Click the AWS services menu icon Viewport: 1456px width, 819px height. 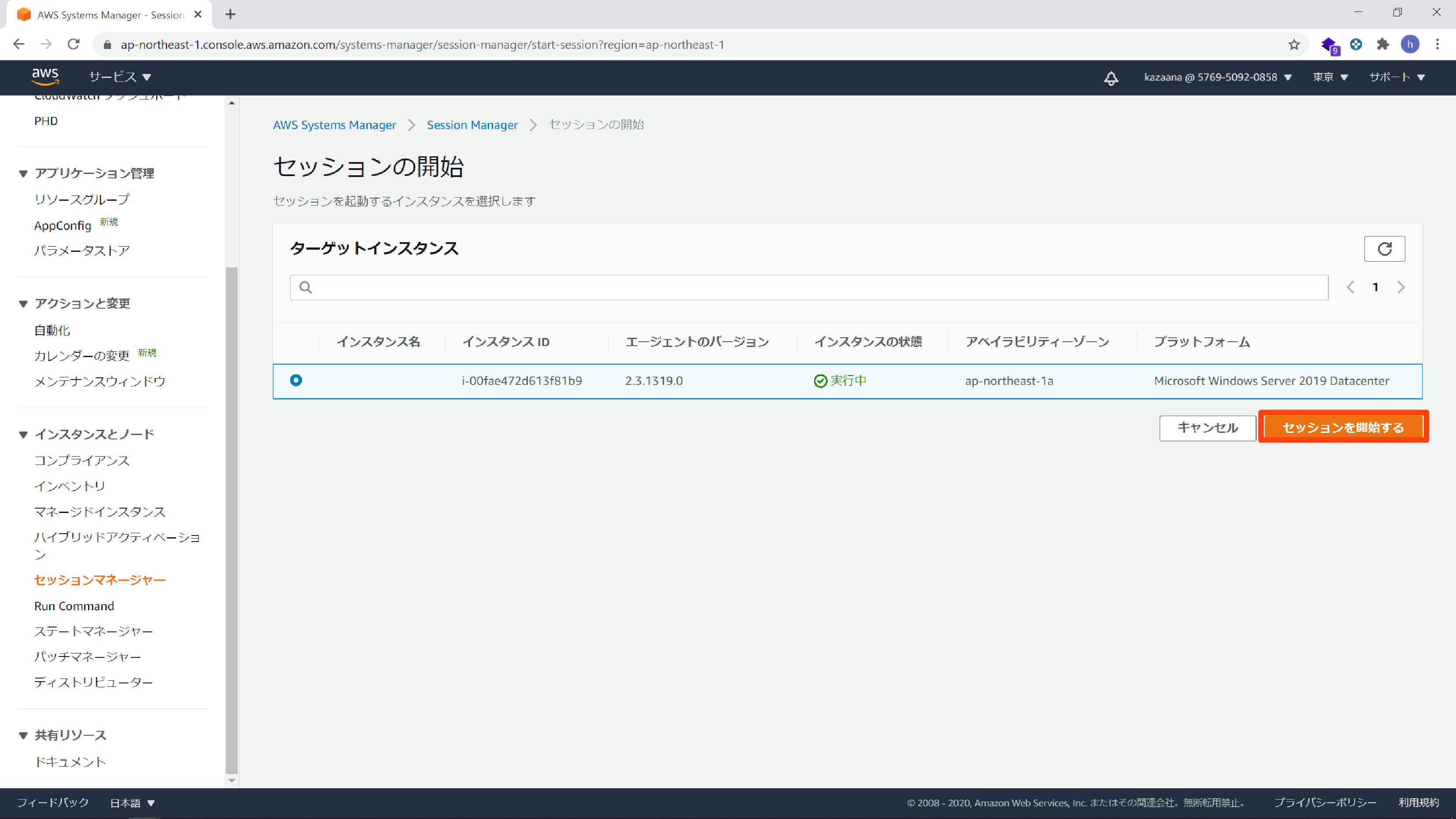121,77
